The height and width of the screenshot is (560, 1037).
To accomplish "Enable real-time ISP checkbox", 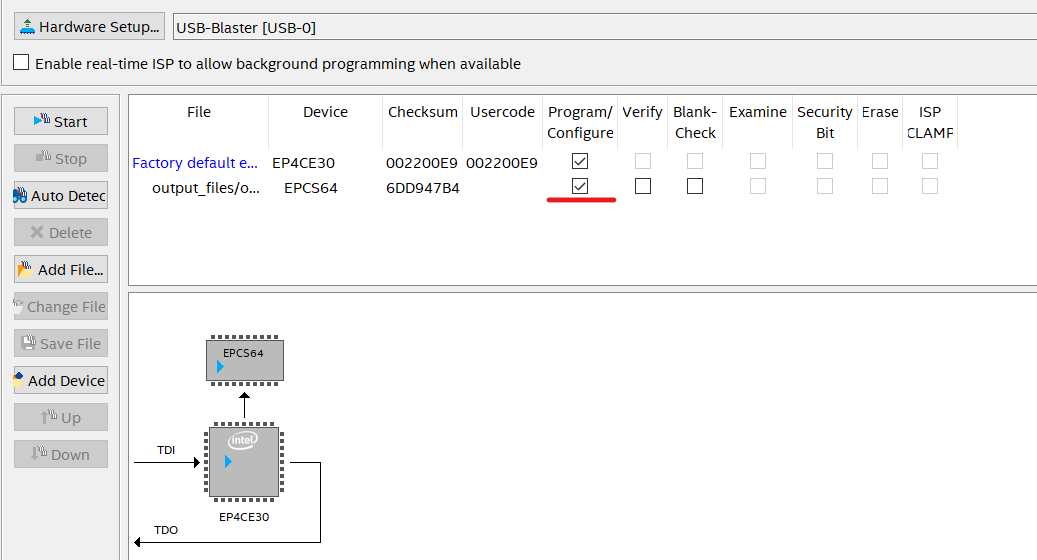I will point(21,63).
